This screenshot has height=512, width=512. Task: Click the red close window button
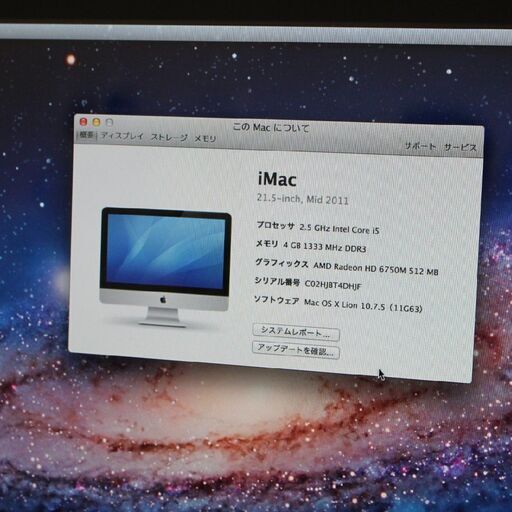pos(83,122)
